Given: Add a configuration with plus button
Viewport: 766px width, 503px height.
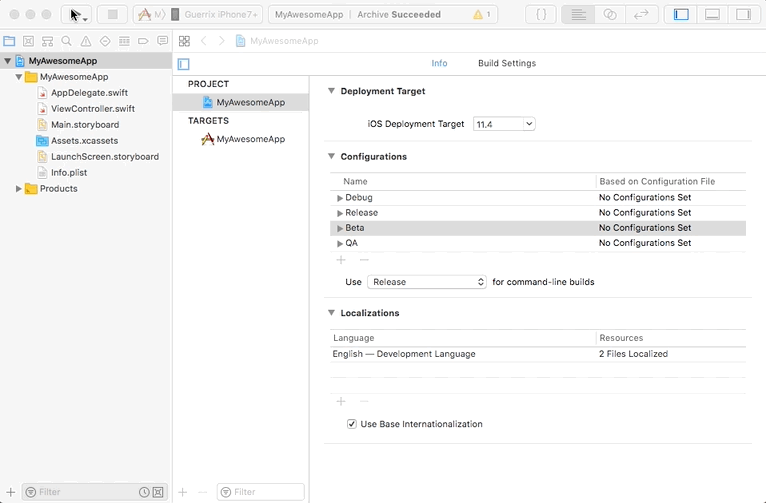Looking at the screenshot, I should (x=341, y=260).
